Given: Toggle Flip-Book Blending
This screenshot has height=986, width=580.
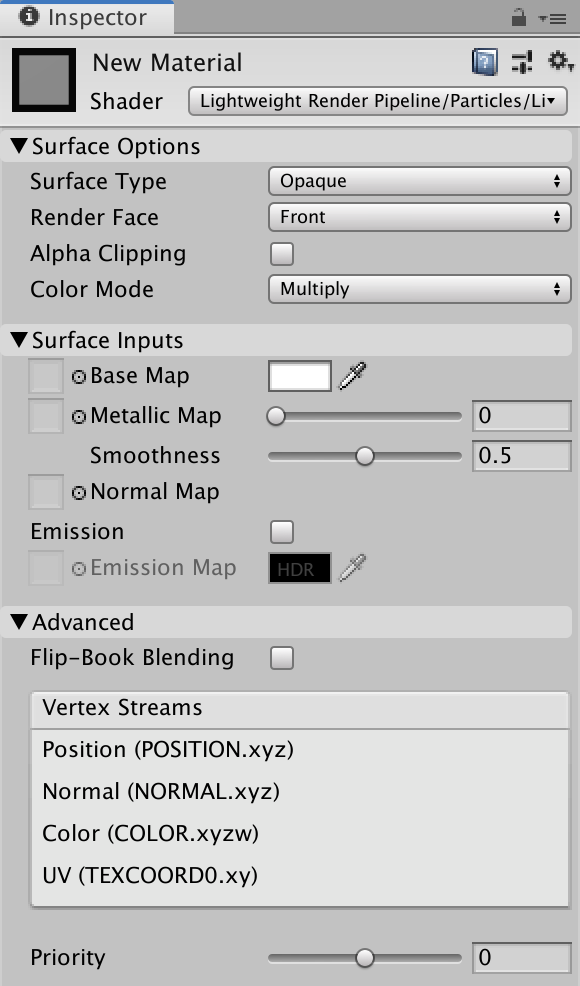Looking at the screenshot, I should click(283, 657).
